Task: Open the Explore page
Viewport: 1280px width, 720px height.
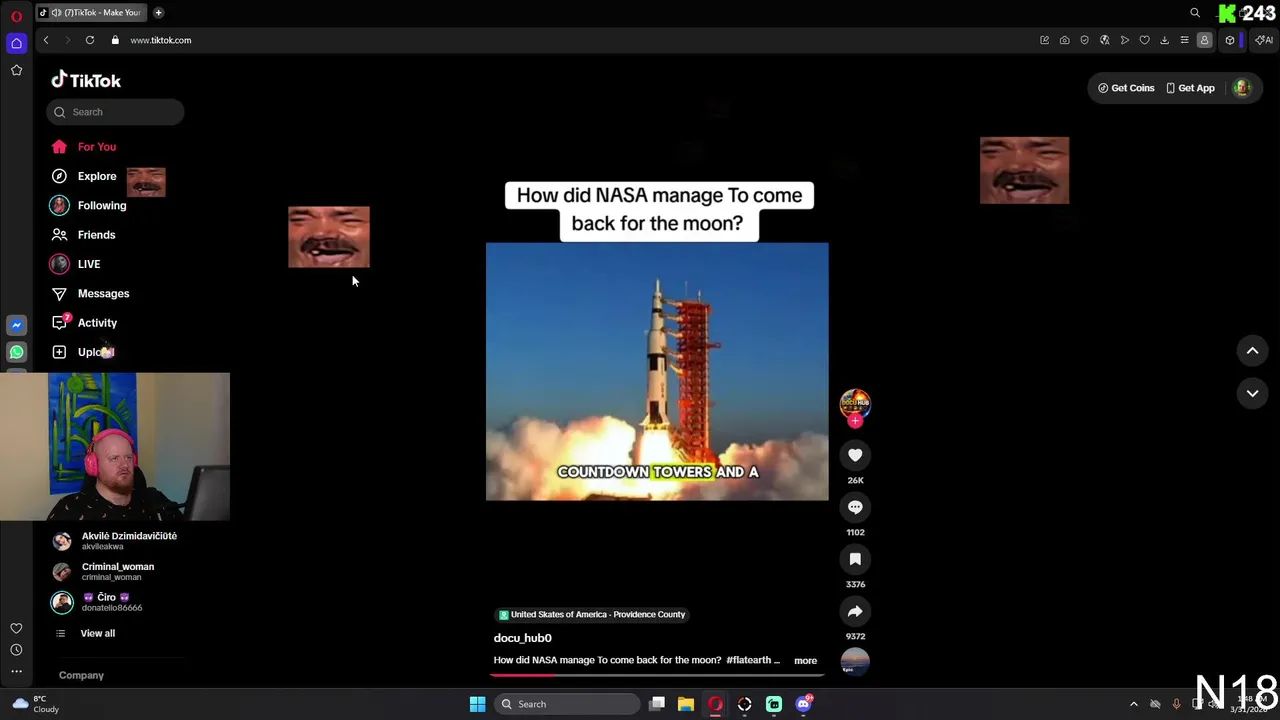Action: point(85,176)
